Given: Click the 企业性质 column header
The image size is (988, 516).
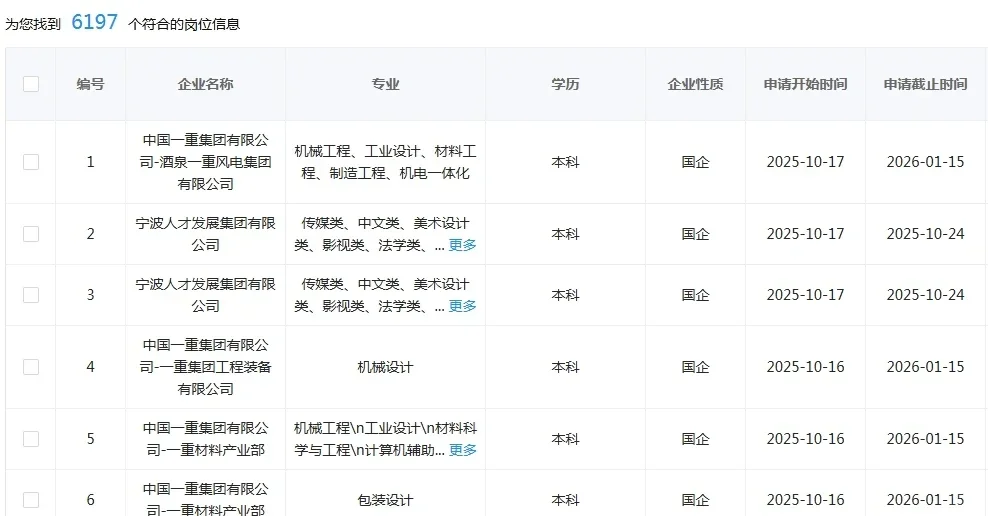Looking at the screenshot, I should [x=695, y=84].
